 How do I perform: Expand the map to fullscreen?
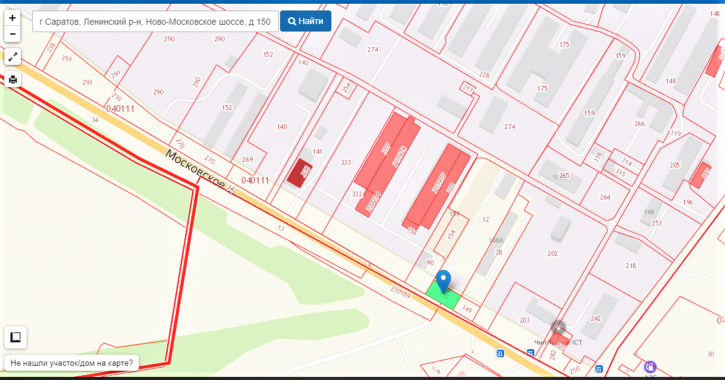pos(12,57)
